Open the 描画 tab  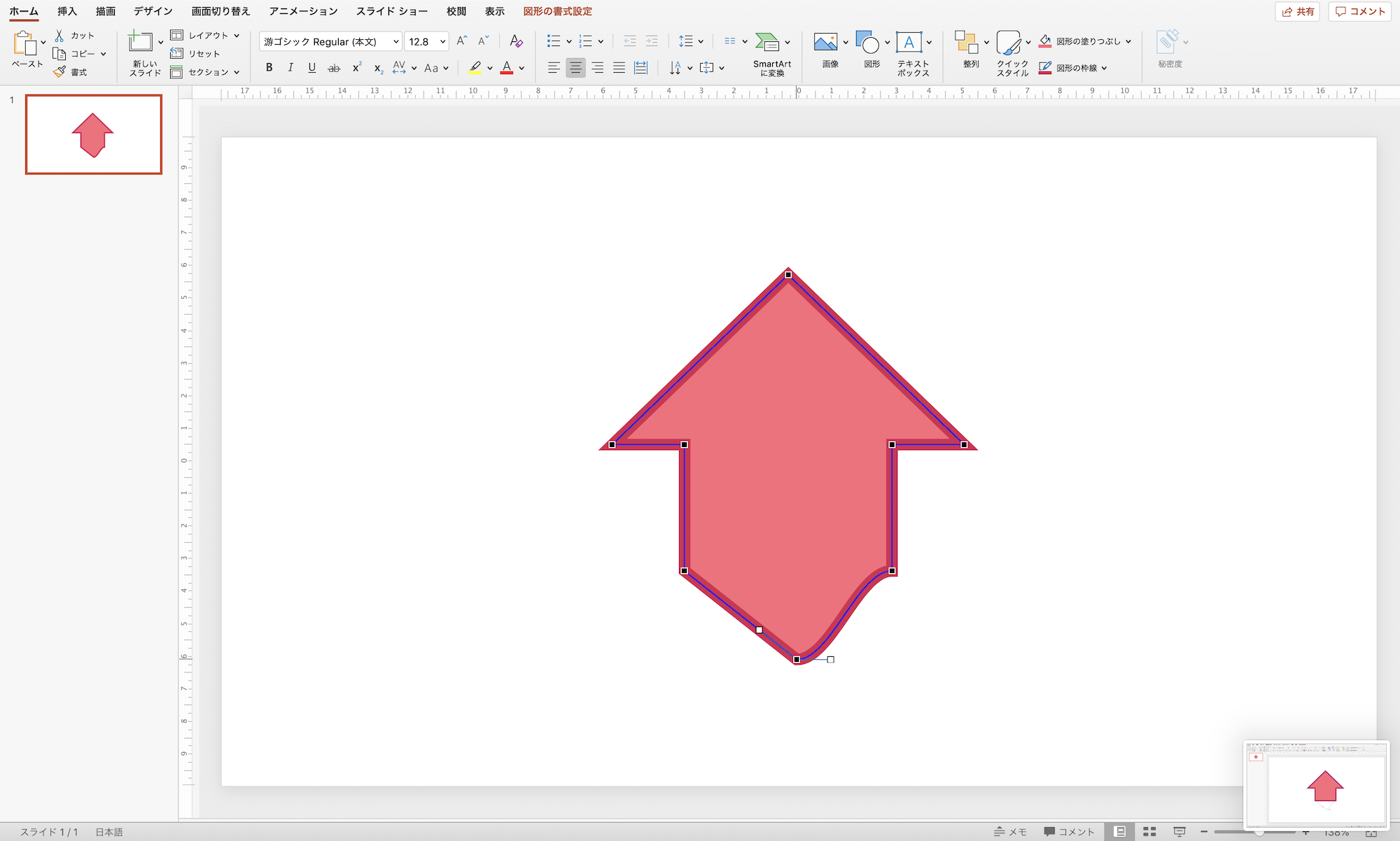pos(106,11)
